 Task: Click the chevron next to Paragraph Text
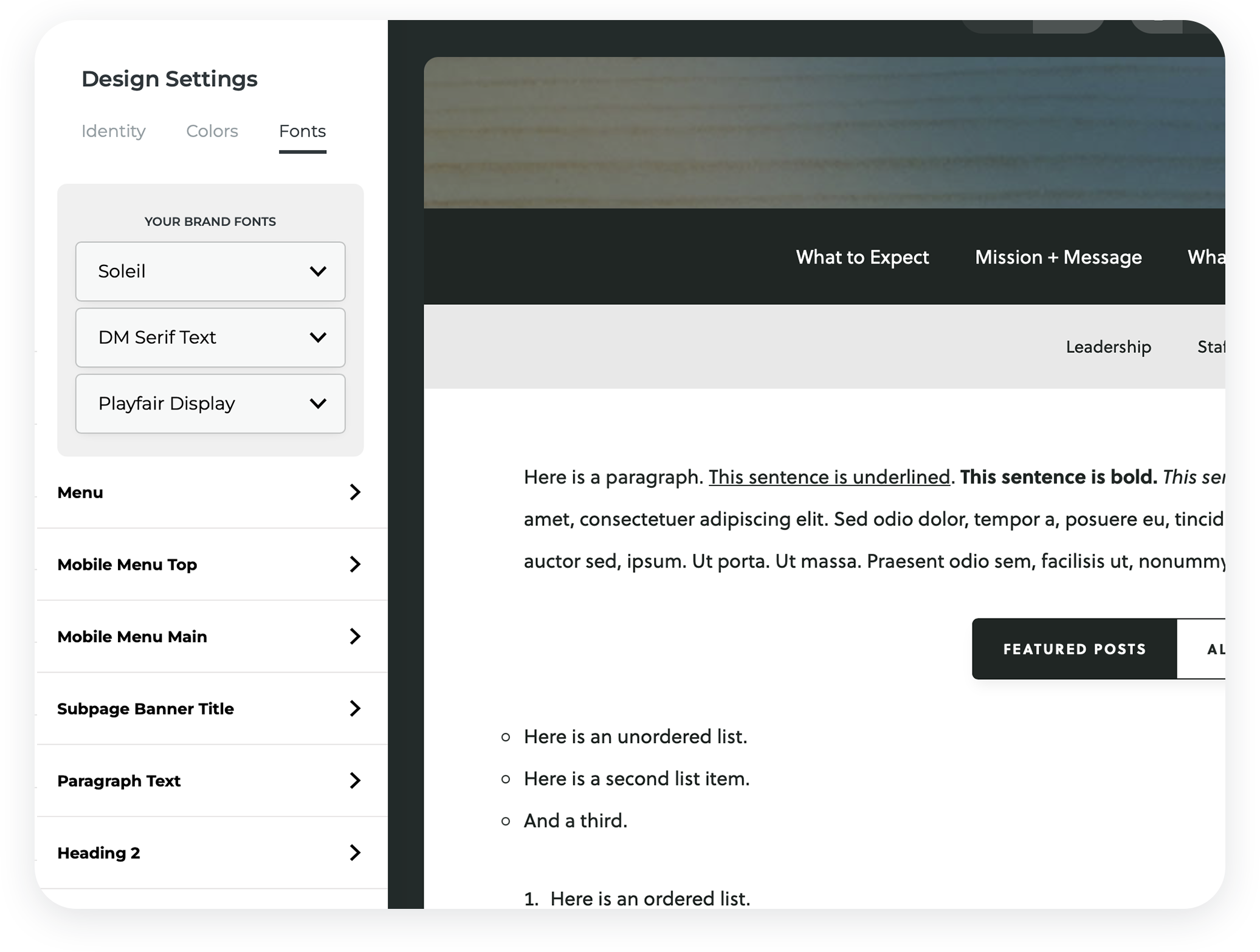(x=355, y=781)
